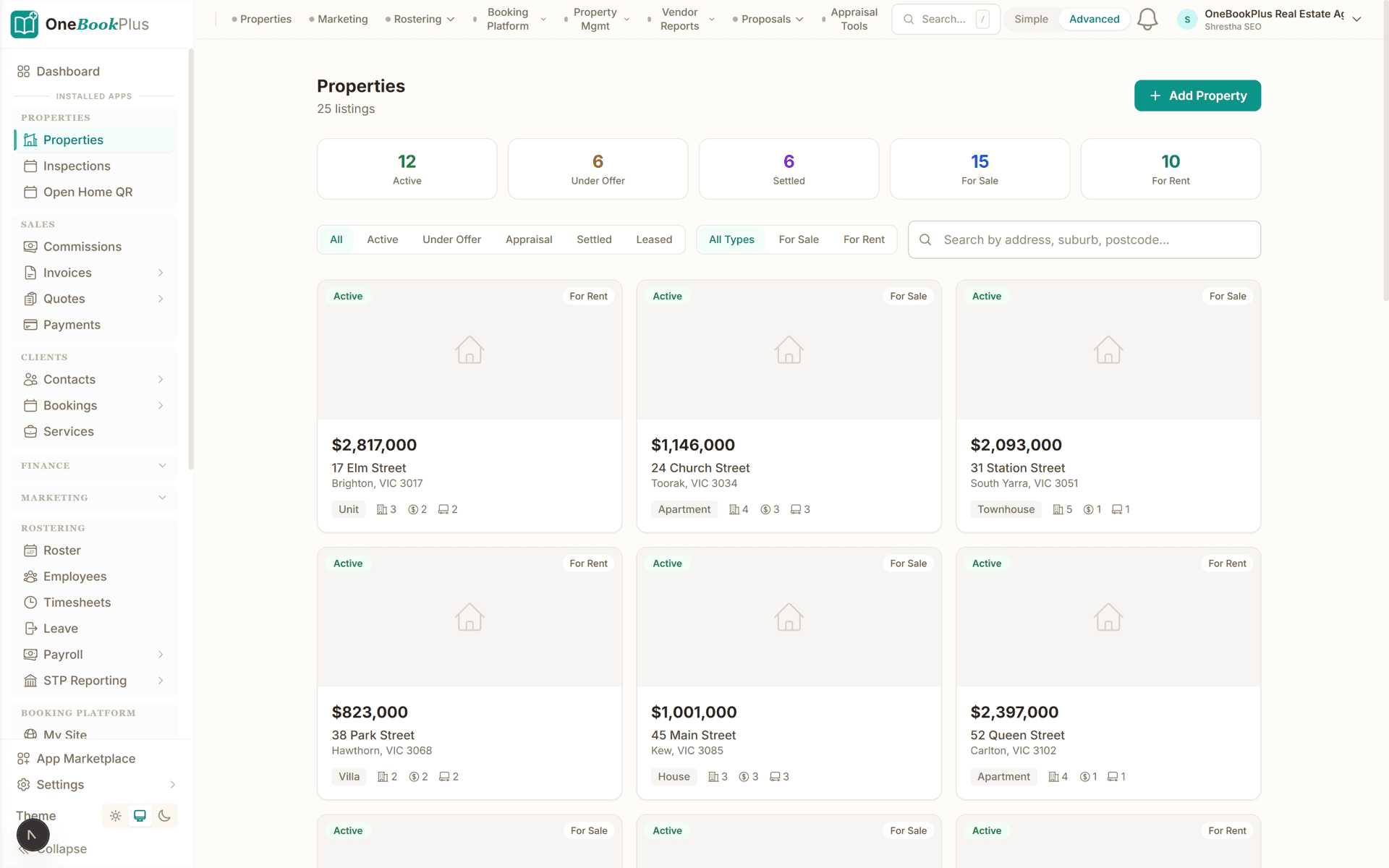
Task: Expand the STP Reporting submenu chevron
Action: click(x=161, y=681)
